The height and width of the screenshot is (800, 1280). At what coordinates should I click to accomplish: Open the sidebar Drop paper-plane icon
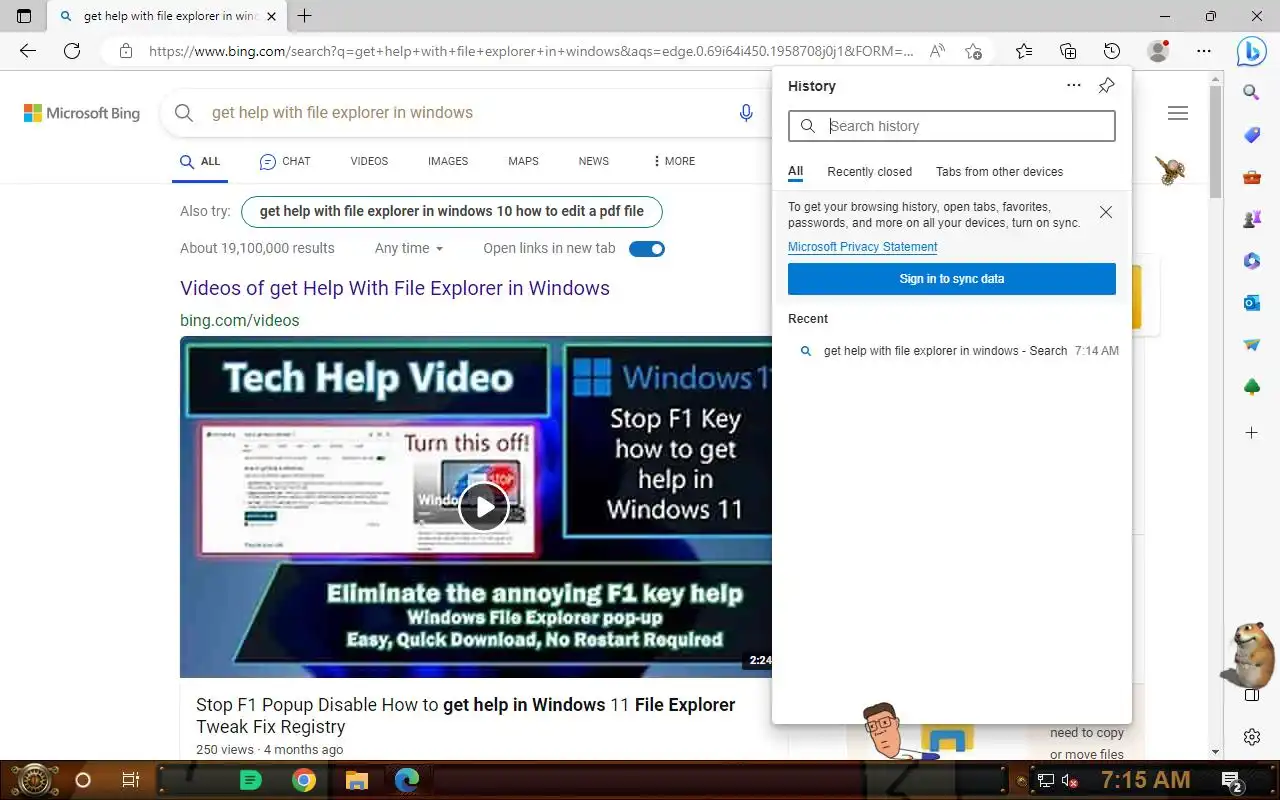pyautogui.click(x=1251, y=345)
